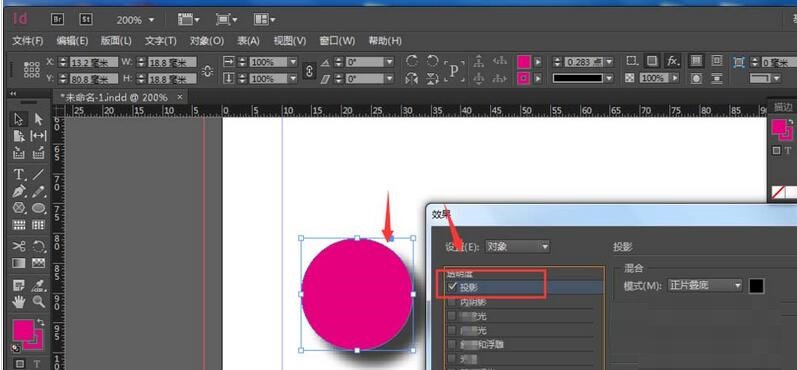797x370 pixels.
Task: Toggle constrain proportions for width and height
Action: 207,71
